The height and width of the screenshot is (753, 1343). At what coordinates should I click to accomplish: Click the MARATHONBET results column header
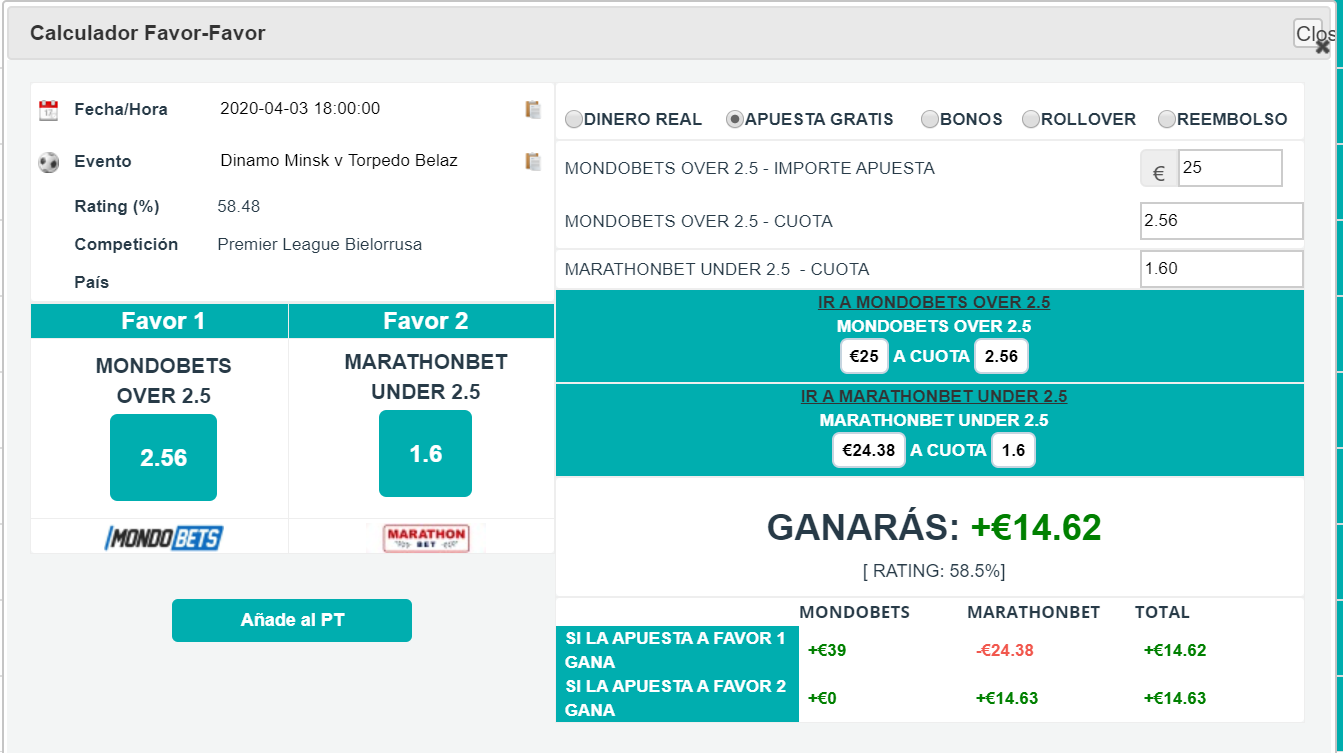click(x=1033, y=612)
